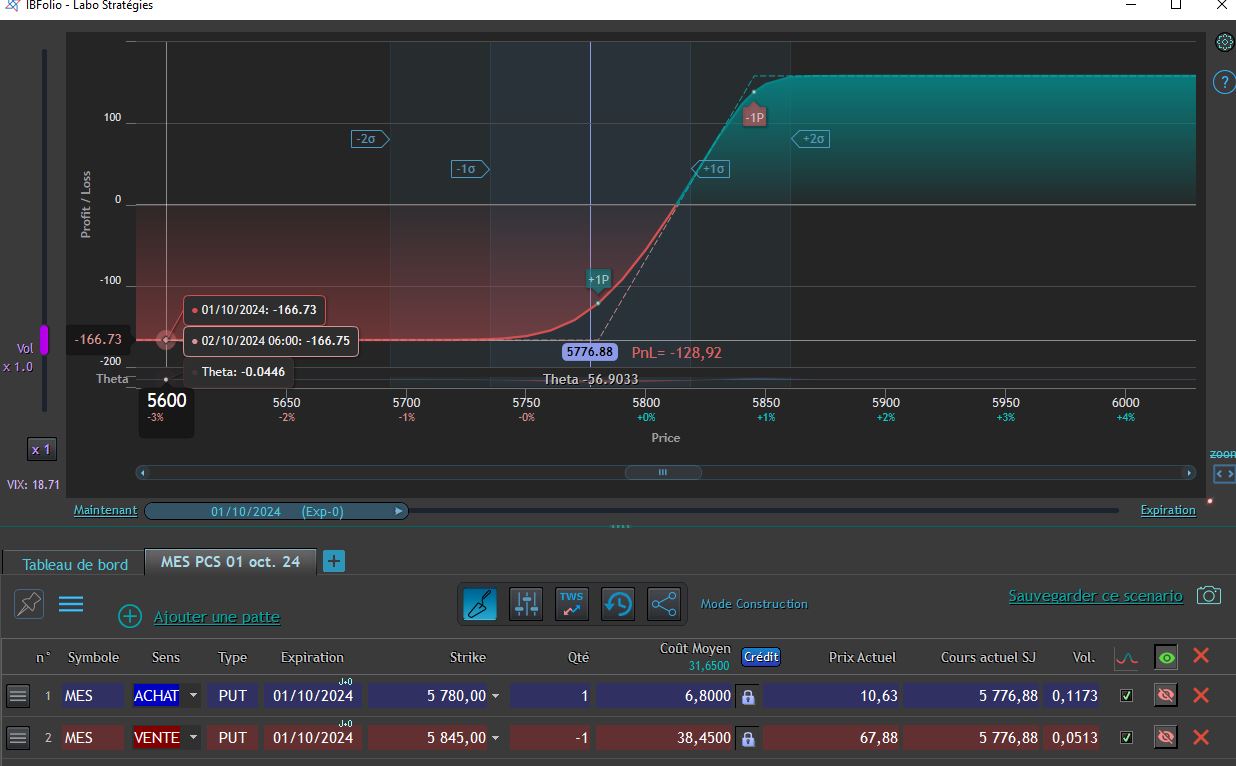Switch to the Tableau de bord tab
Screen dimensions: 1236x766
pos(75,564)
